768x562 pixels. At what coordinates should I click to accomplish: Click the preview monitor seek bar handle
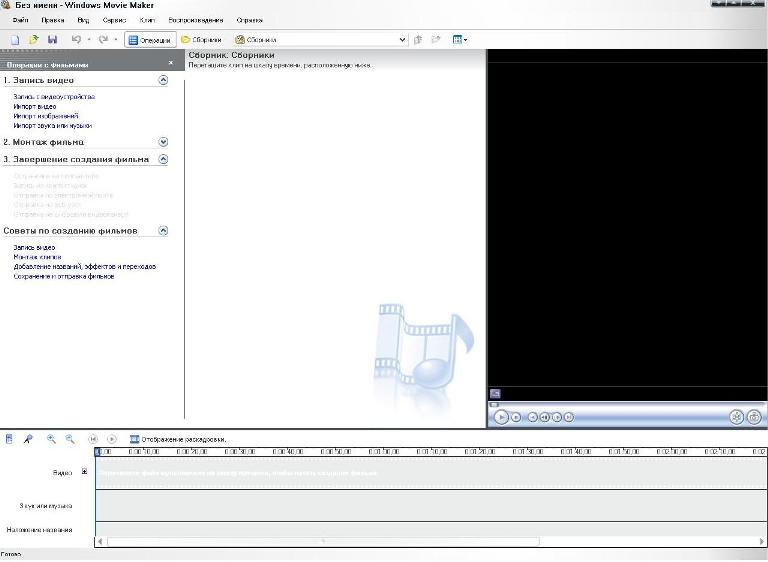(494, 405)
